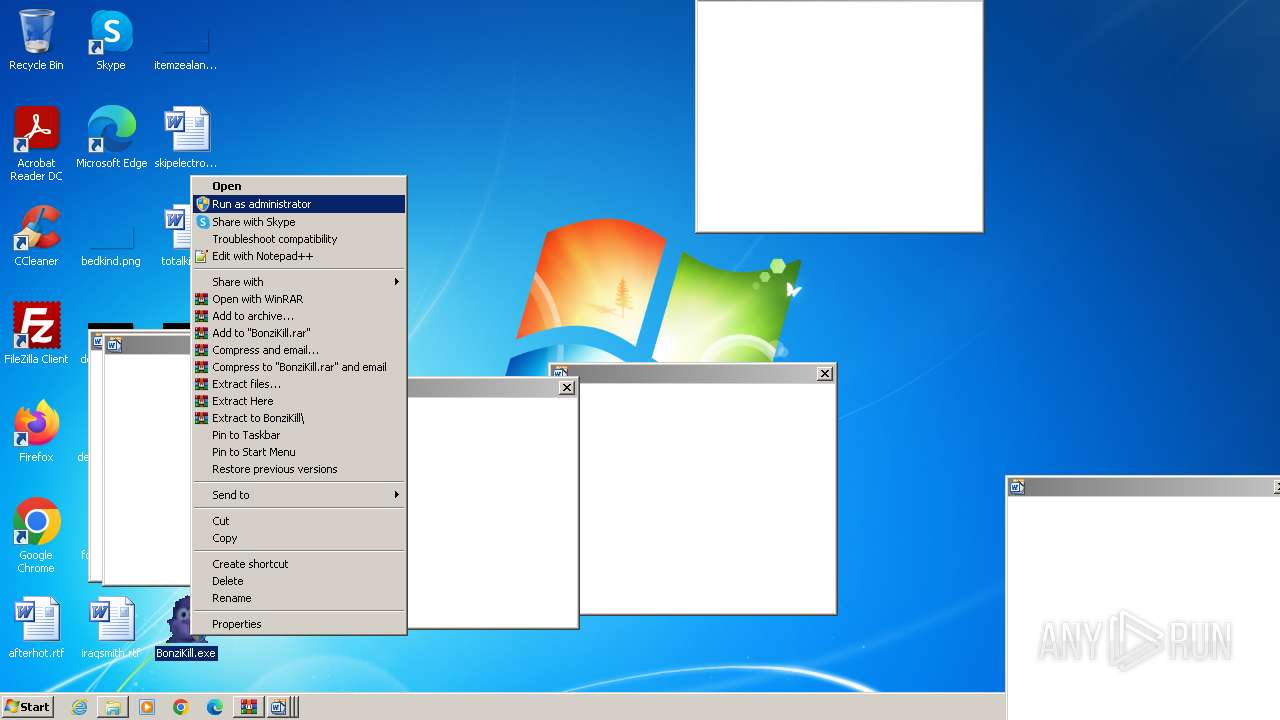Launch Chrome from the taskbar
The height and width of the screenshot is (720, 1280).
181,707
